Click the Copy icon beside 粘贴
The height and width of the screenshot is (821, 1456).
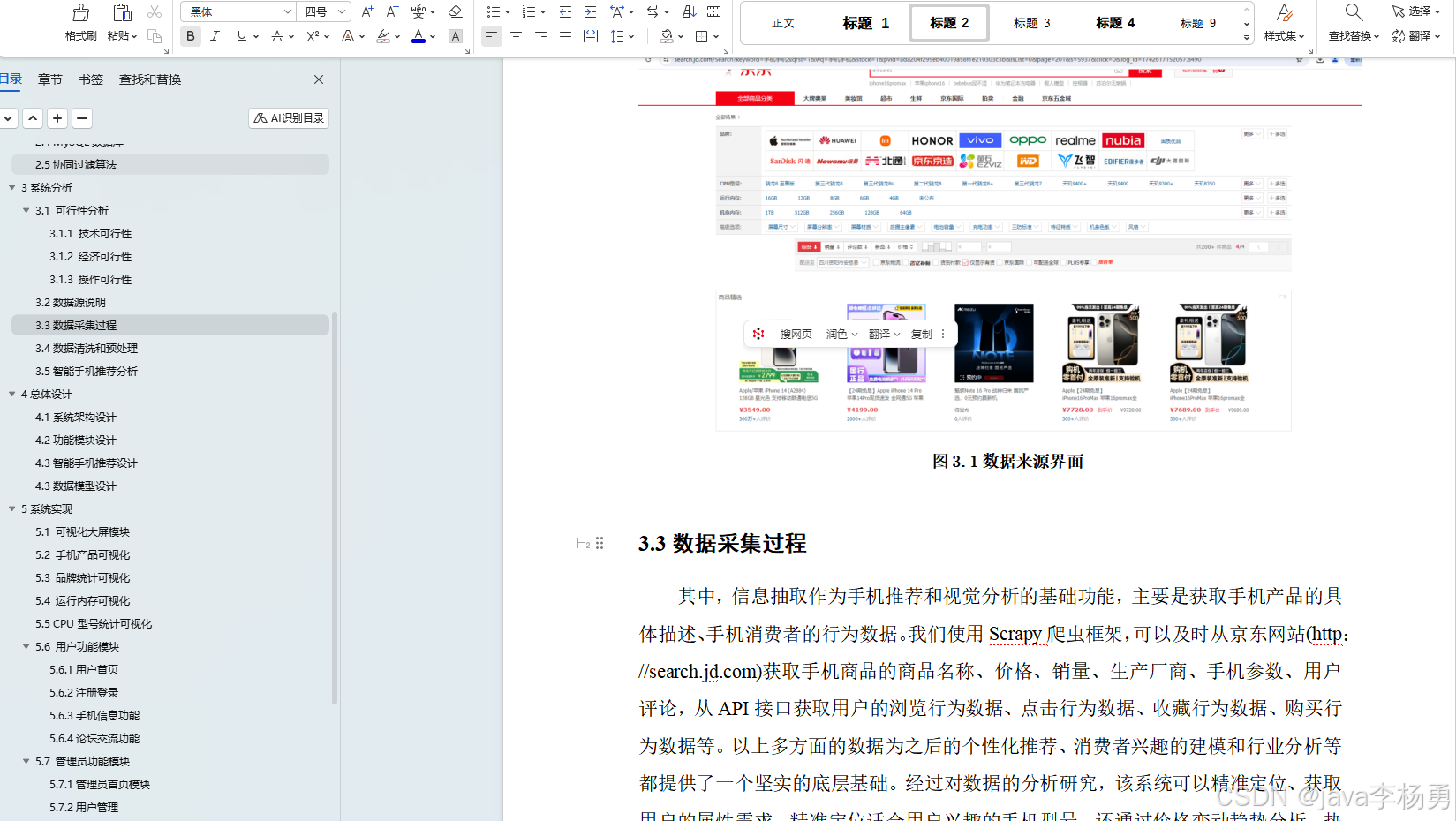click(x=155, y=36)
